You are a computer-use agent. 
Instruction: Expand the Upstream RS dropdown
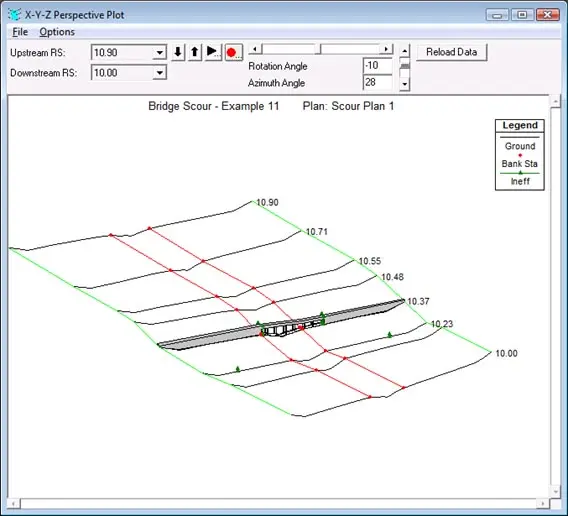click(159, 53)
